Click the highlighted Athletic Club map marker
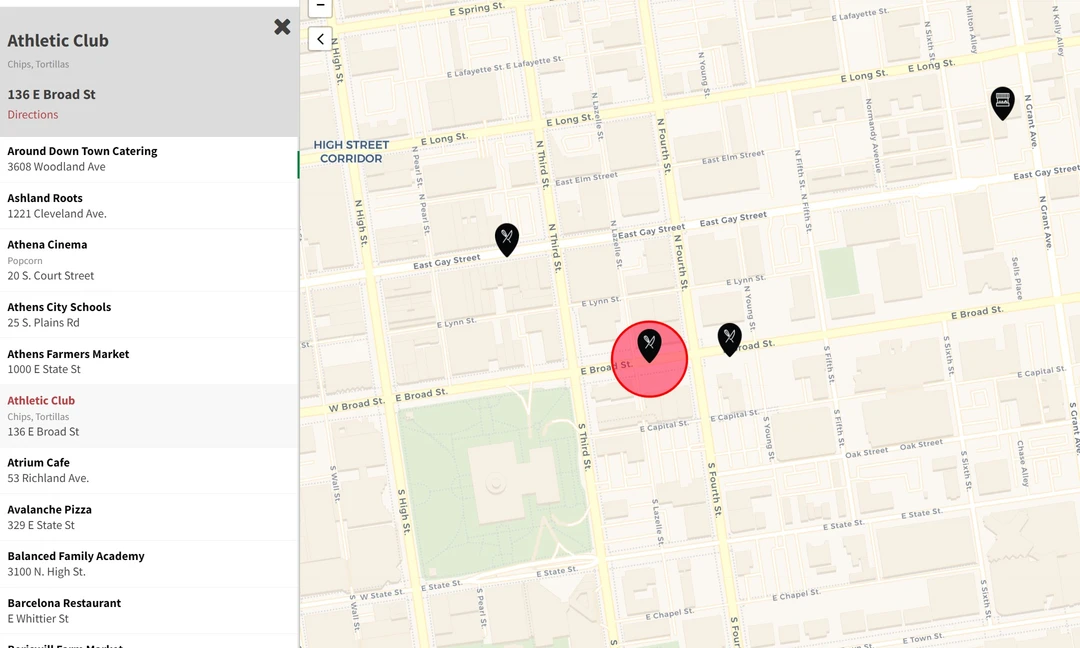 coord(649,346)
